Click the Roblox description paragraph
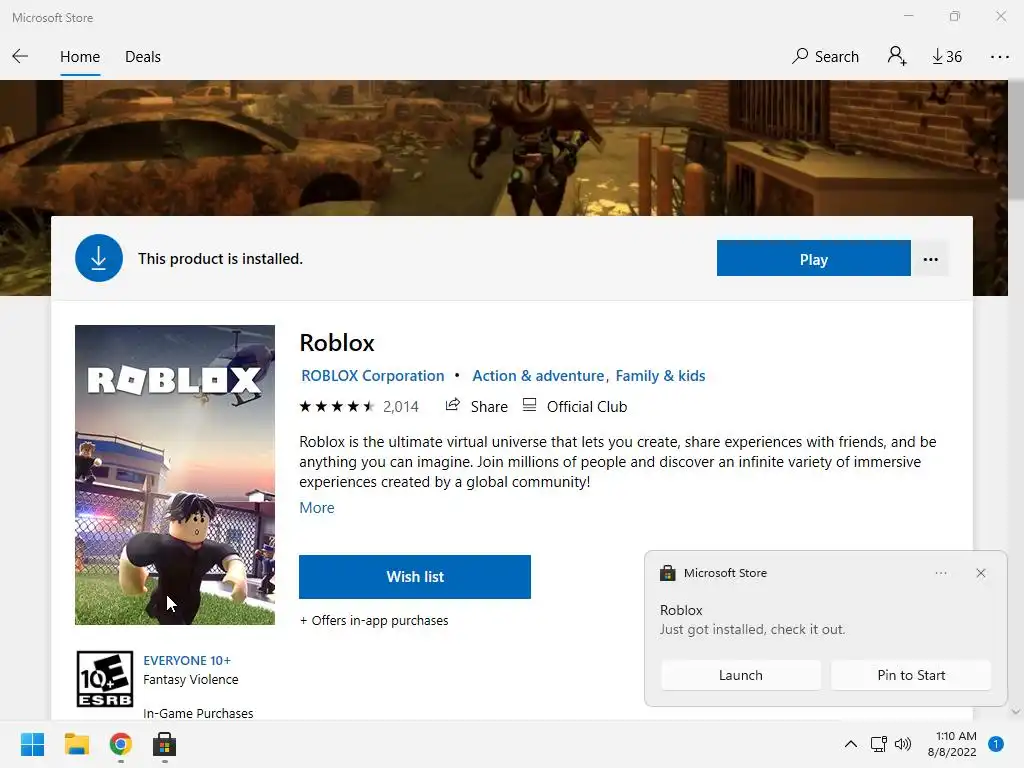 (618, 462)
